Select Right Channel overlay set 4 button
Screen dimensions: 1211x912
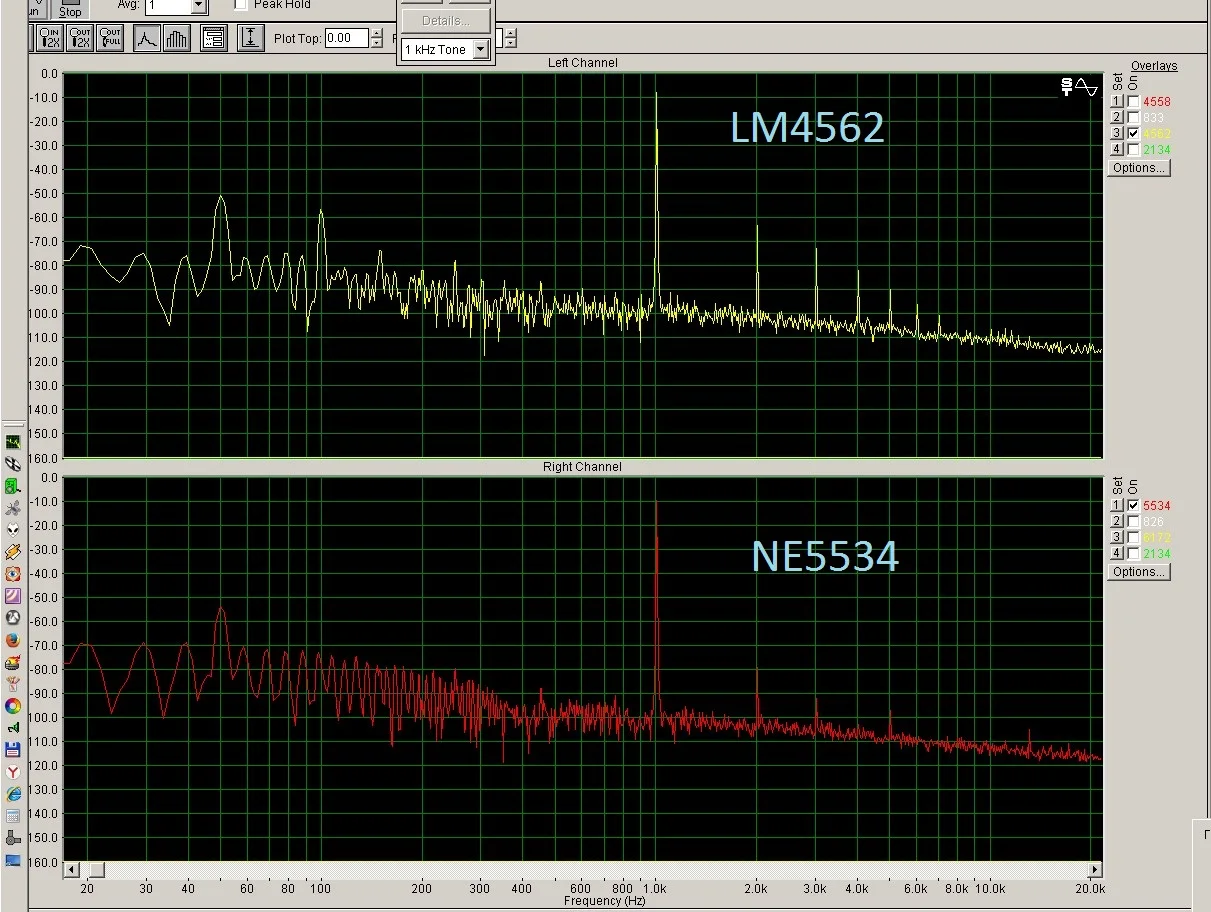pos(1117,553)
